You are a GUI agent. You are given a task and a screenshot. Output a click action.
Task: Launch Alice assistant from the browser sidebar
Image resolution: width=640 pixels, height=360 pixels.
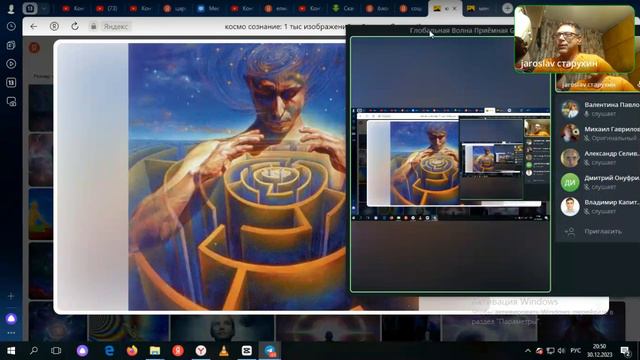pos(11,318)
